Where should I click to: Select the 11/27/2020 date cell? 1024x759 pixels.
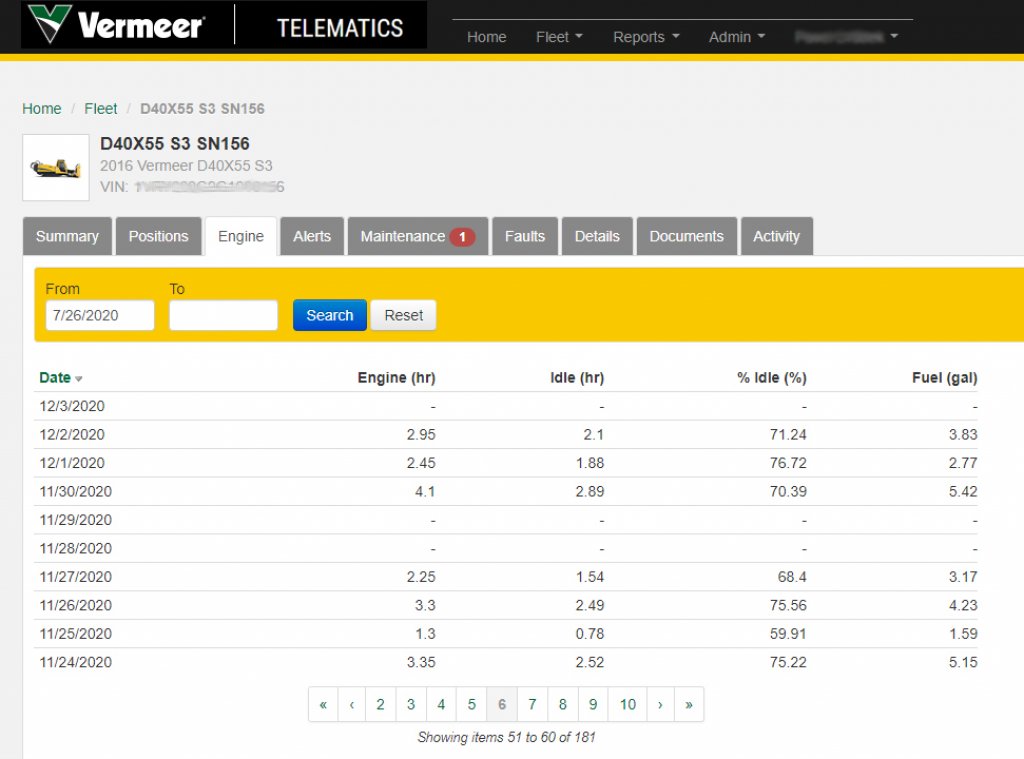click(x=76, y=577)
